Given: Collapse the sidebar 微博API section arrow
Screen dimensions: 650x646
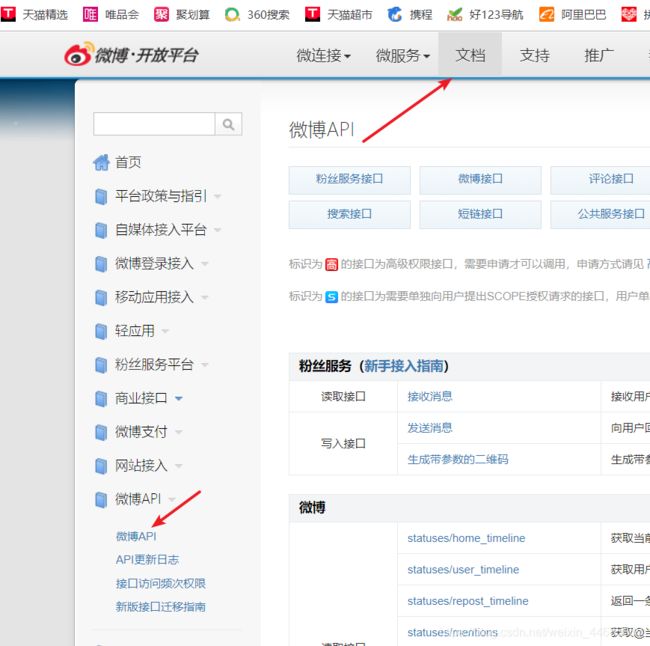Looking at the screenshot, I should (x=172, y=499).
